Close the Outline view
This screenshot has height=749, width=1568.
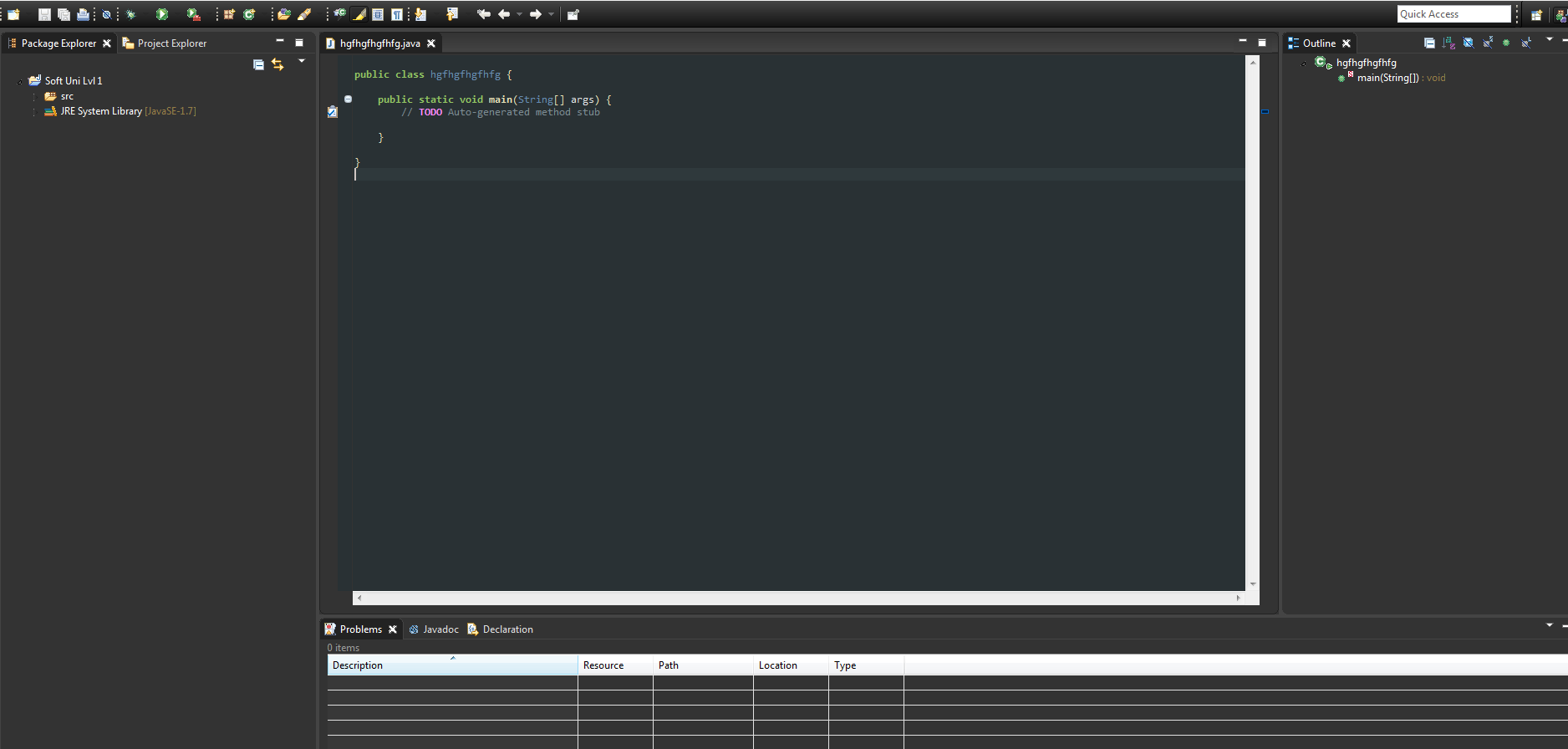tap(1347, 43)
